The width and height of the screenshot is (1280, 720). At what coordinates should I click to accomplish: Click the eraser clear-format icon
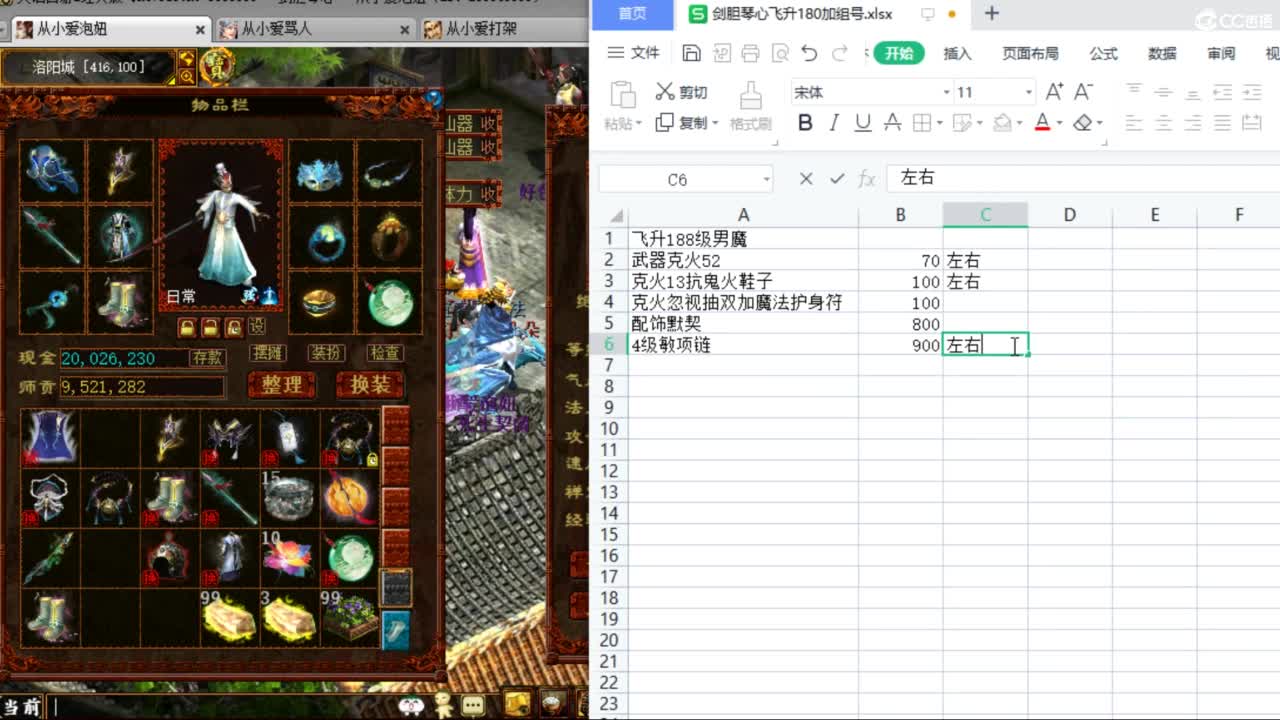point(1082,123)
